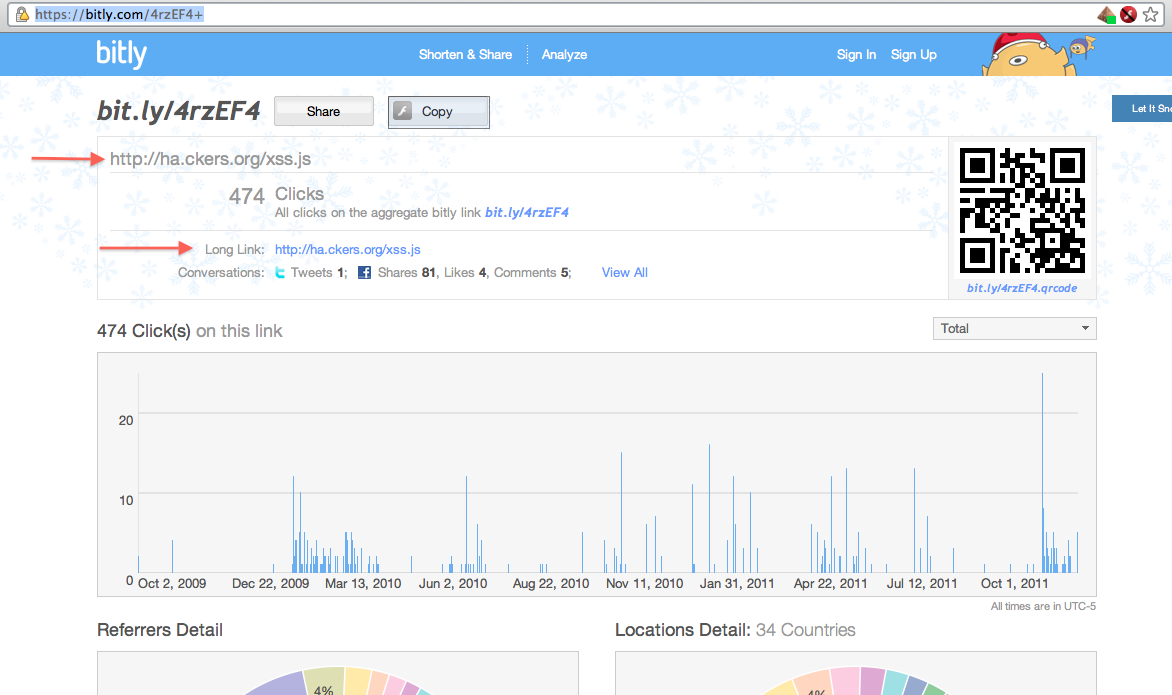This screenshot has height=695, width=1172.
Task: Click the Shares 81 count
Action: point(408,273)
